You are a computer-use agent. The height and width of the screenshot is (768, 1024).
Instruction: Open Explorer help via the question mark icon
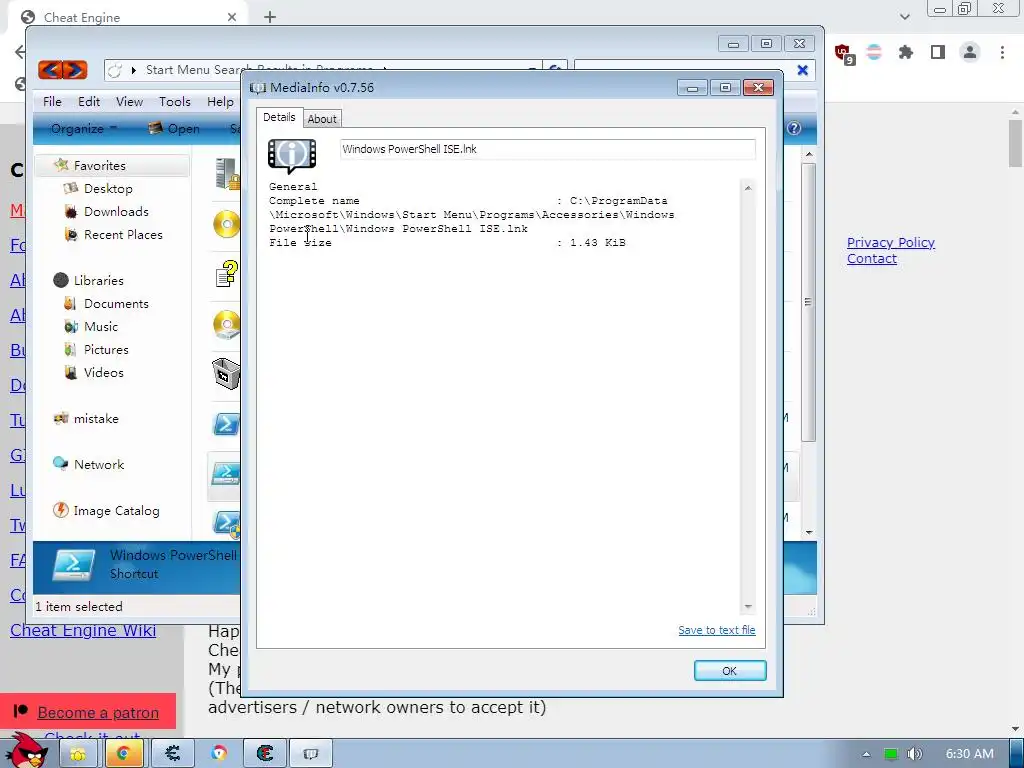[x=793, y=128]
